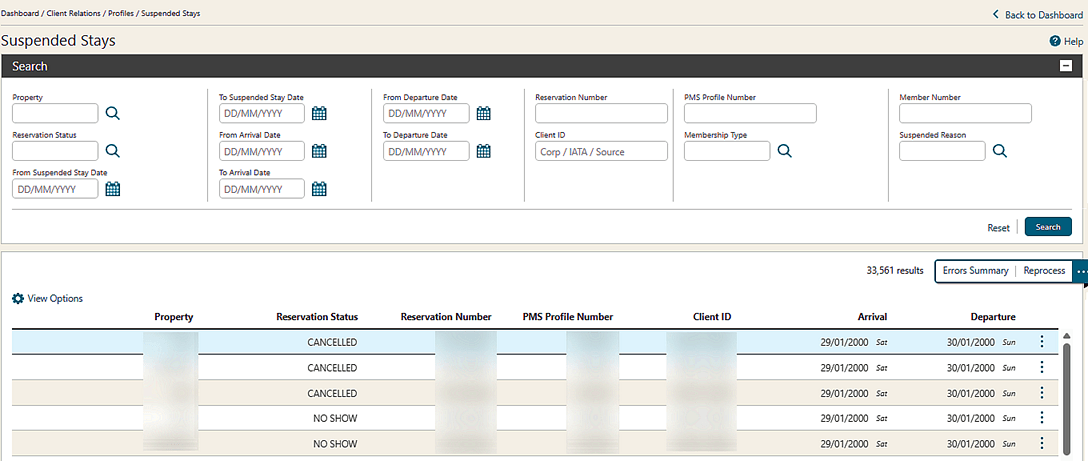Screen dimensions: 1088x461
Task: Click the Help question mark icon
Action: coord(1055,42)
